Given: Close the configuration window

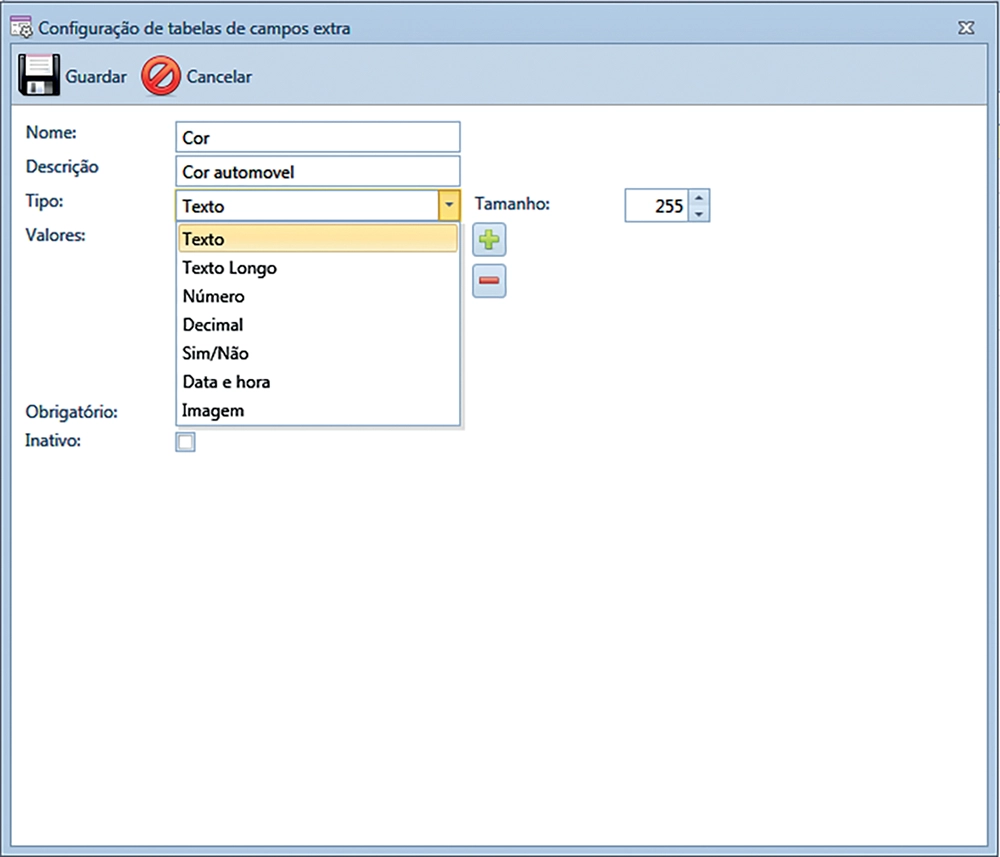Looking at the screenshot, I should pyautogui.click(x=966, y=28).
